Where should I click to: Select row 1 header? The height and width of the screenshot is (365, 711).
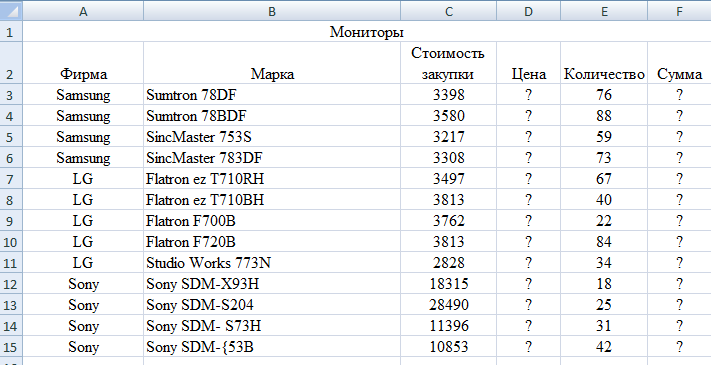[11, 32]
